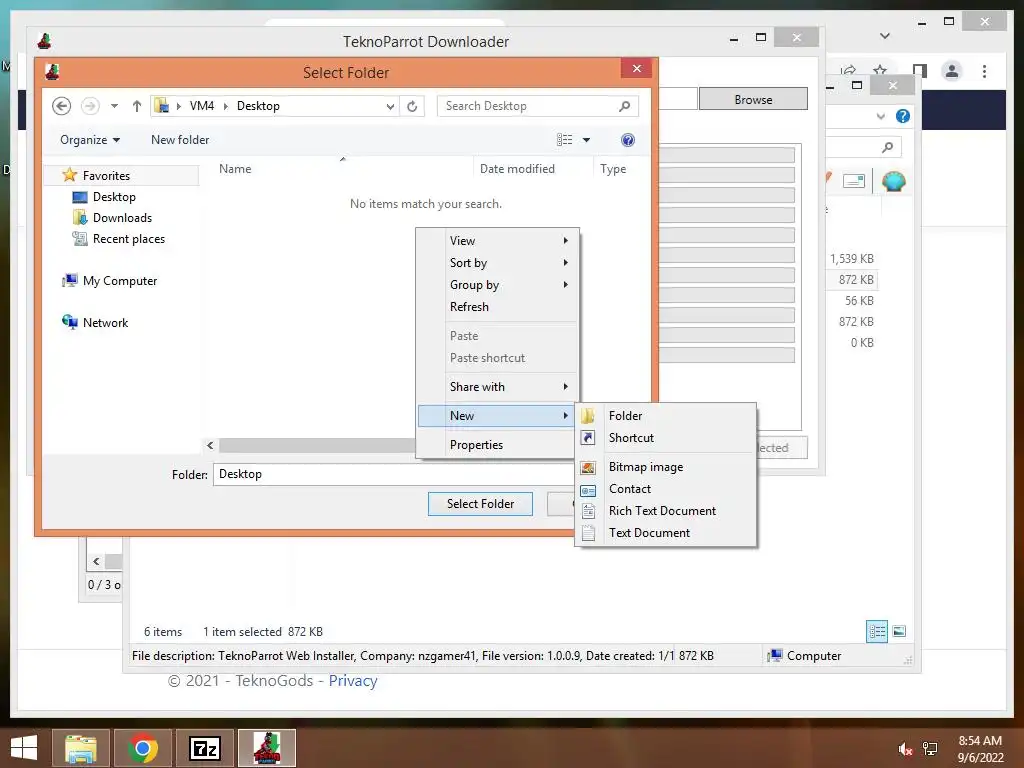The width and height of the screenshot is (1024, 768).
Task: Open the Group by submenu
Action: tap(498, 285)
